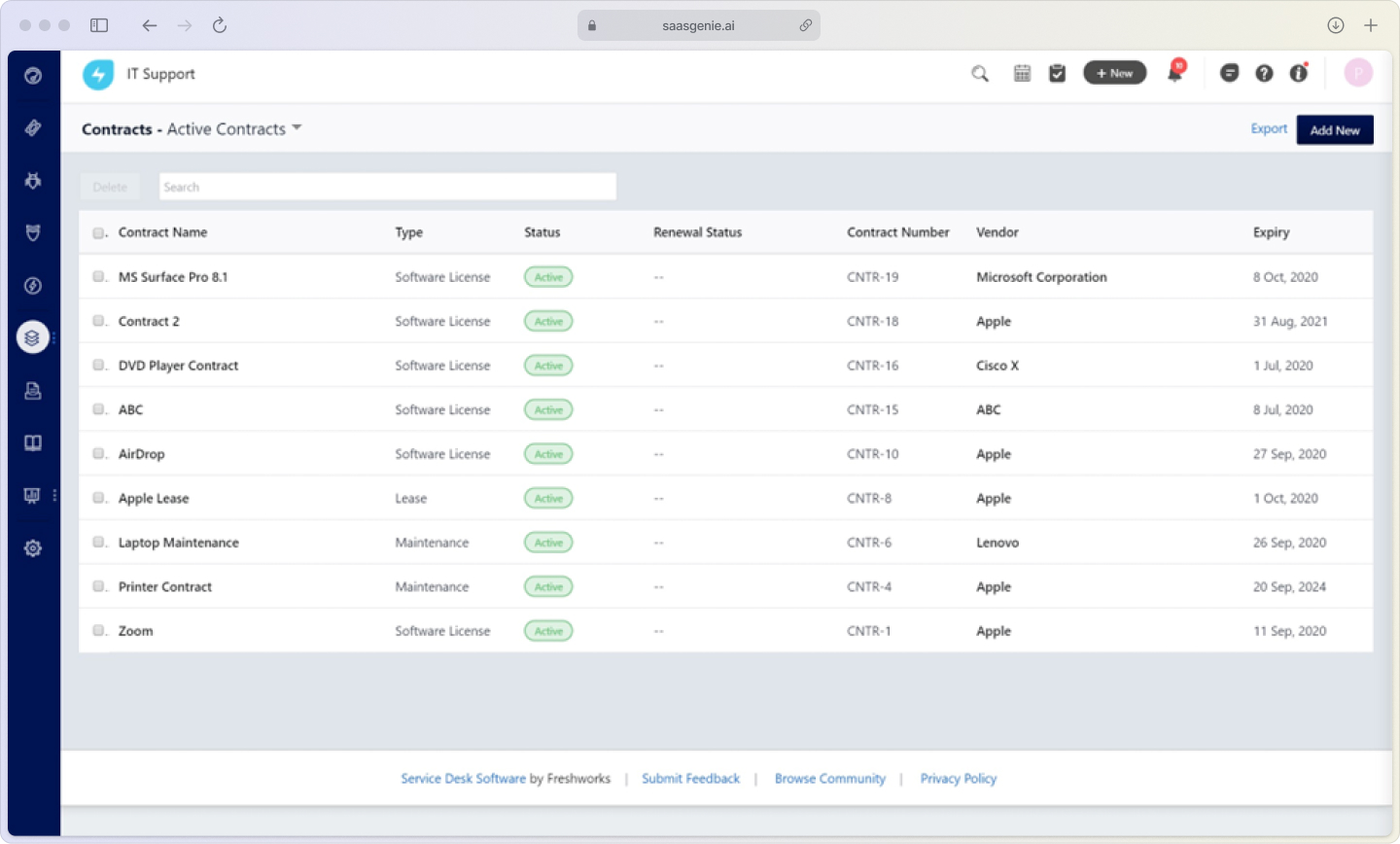Click Microsoft Corporation vendor
The height and width of the screenshot is (844, 1400).
pos(1041,277)
